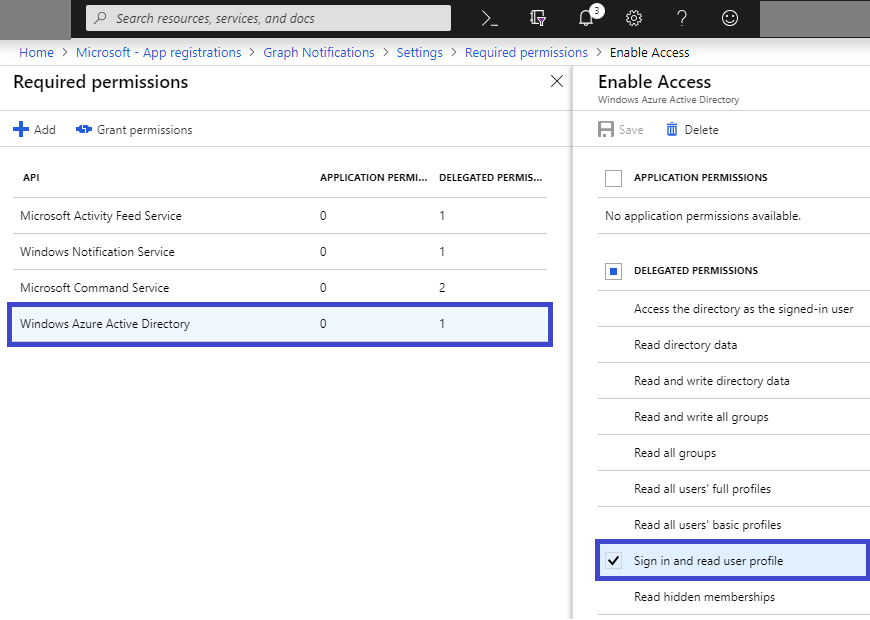Image resolution: width=870 pixels, height=620 pixels.
Task: Toggle the Application Permissions checkbox
Action: pyautogui.click(x=614, y=178)
